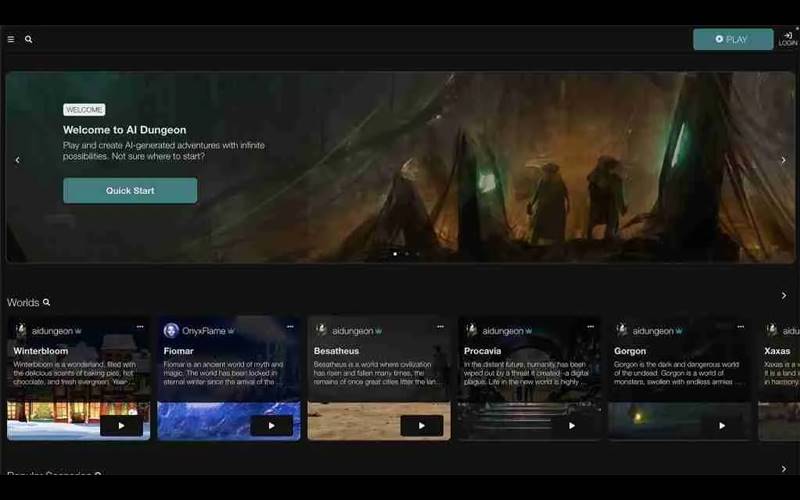The image size is (800, 500).
Task: Open more options on Besatheus card
Action: tap(440, 327)
